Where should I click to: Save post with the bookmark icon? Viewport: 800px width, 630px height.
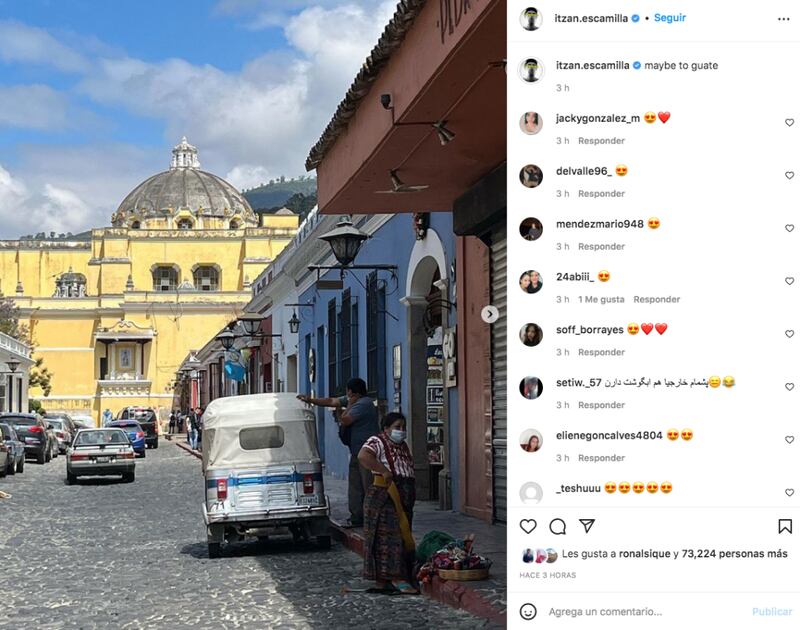[x=785, y=526]
